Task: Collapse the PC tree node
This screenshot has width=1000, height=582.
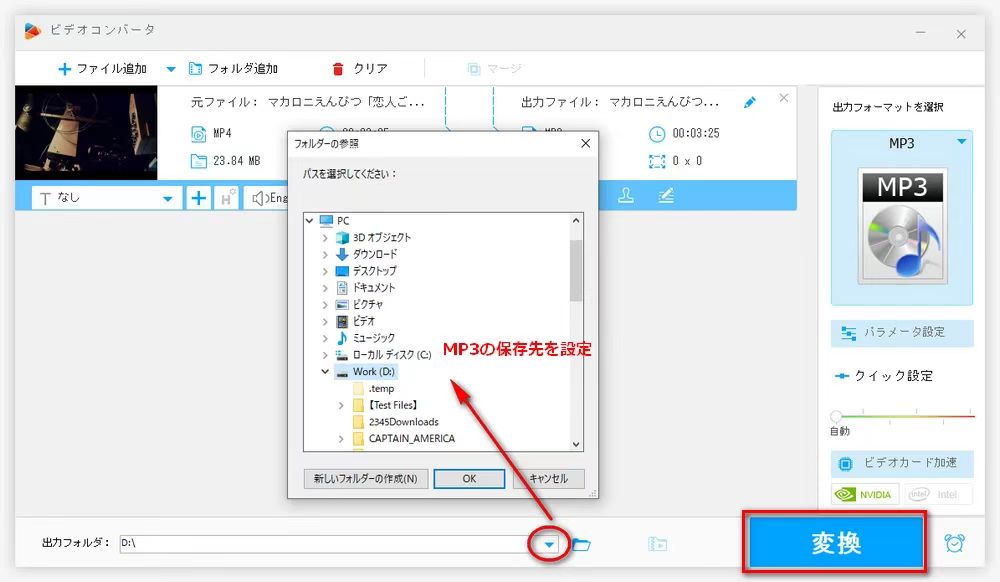Action: pyautogui.click(x=309, y=221)
